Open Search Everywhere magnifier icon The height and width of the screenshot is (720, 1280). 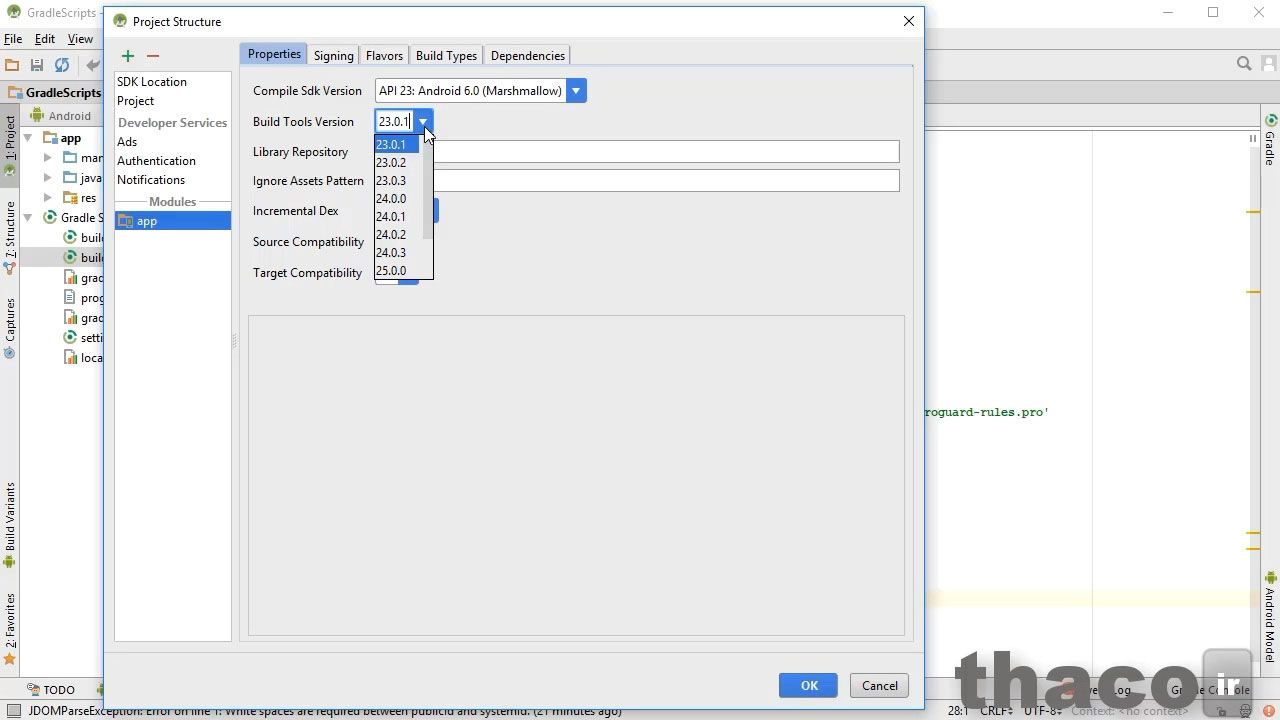tap(1244, 64)
